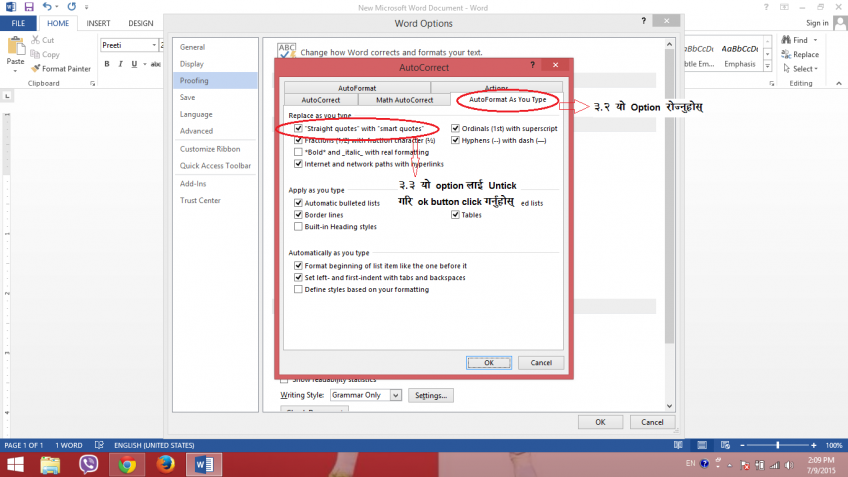
Task: Switch to Web Layout view icon
Action: click(725, 445)
